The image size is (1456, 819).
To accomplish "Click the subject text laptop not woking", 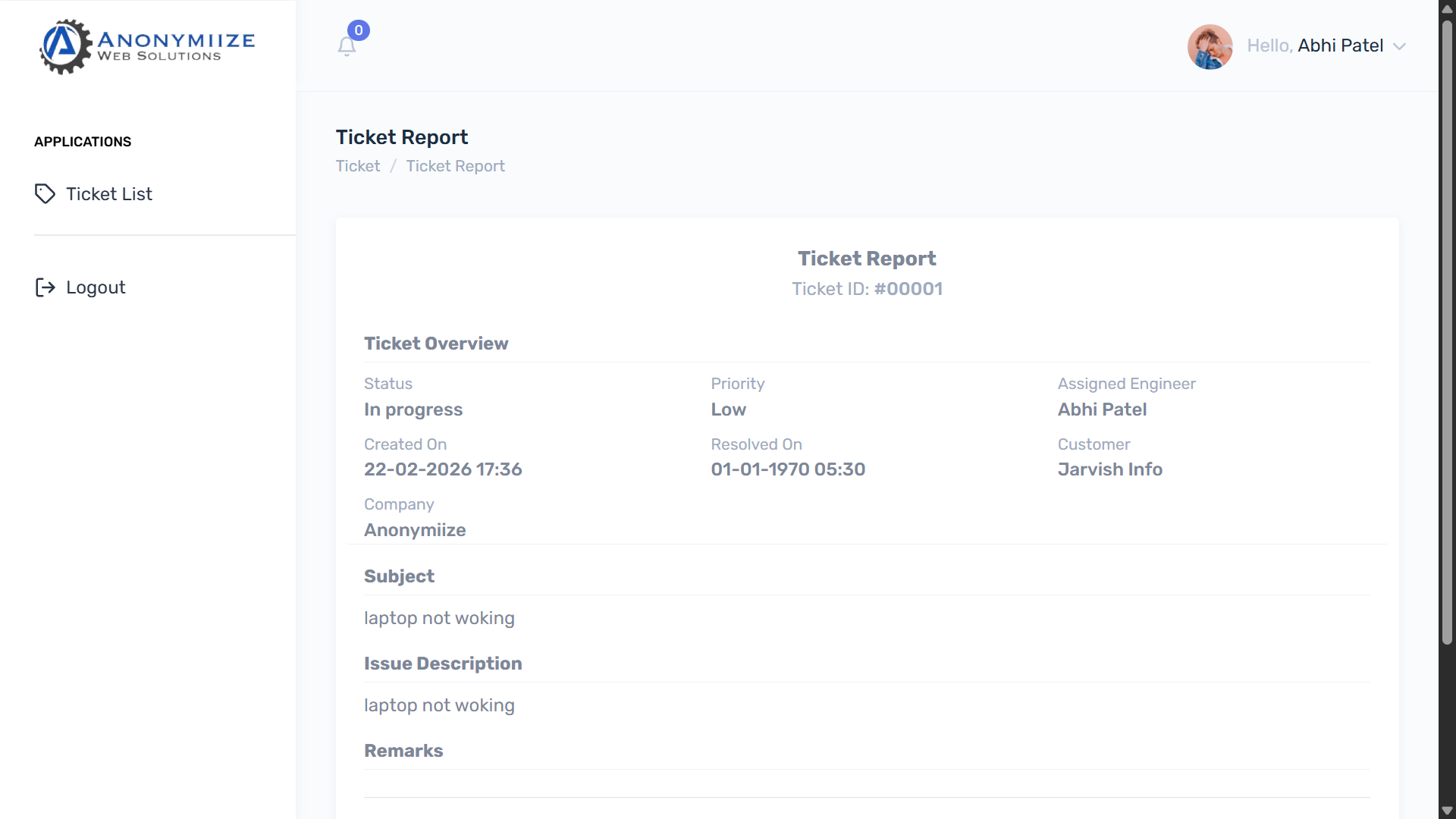I will 439,618.
